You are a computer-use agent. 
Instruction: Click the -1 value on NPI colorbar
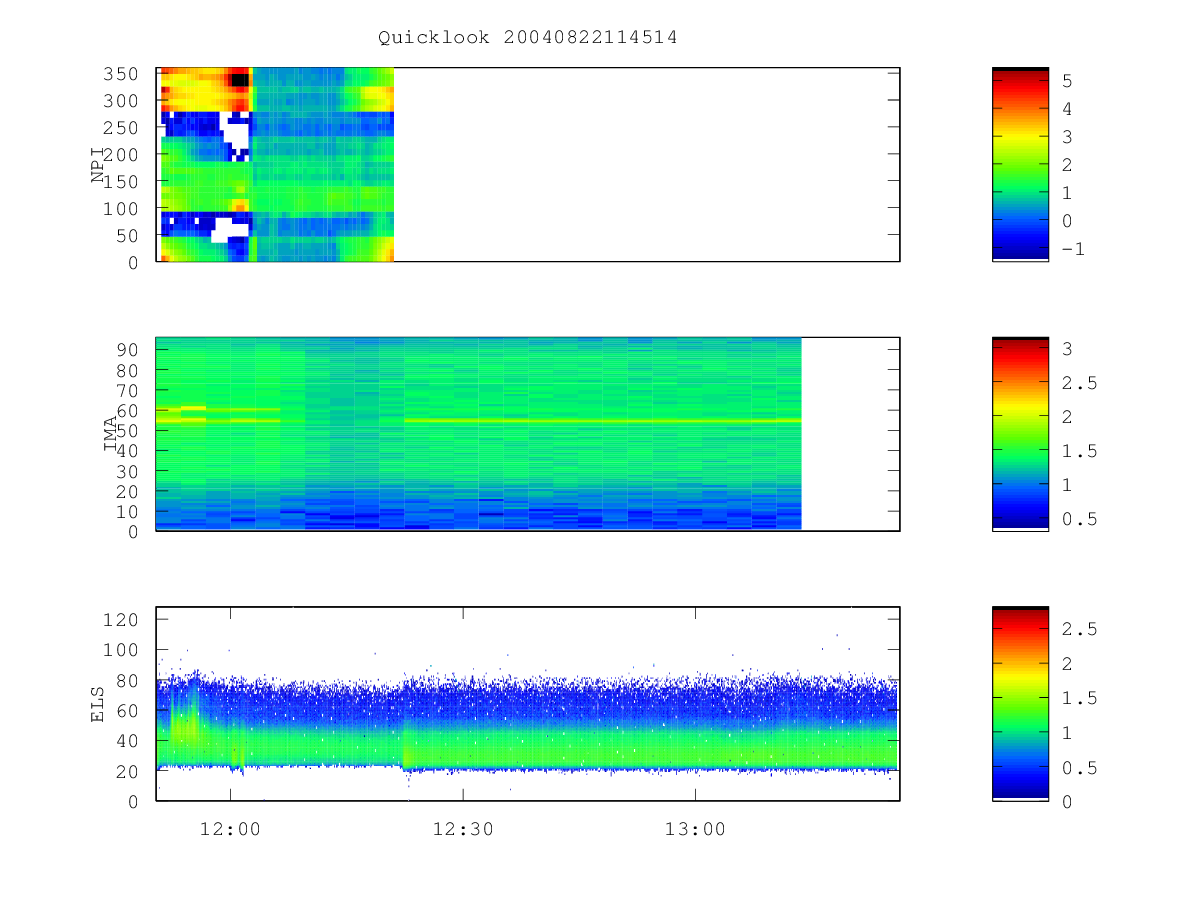1073,249
